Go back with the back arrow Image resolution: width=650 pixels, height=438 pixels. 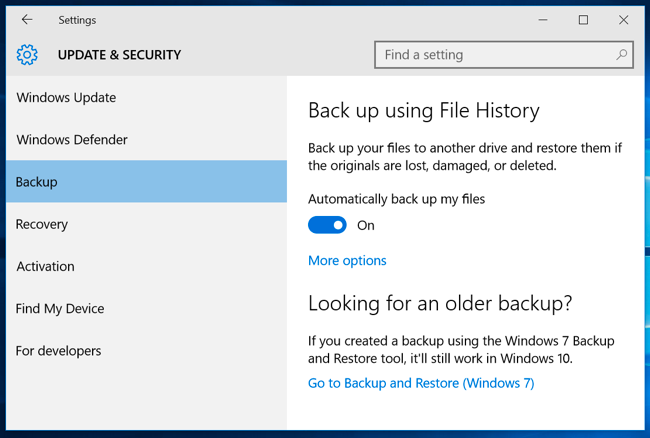[x=27, y=20]
